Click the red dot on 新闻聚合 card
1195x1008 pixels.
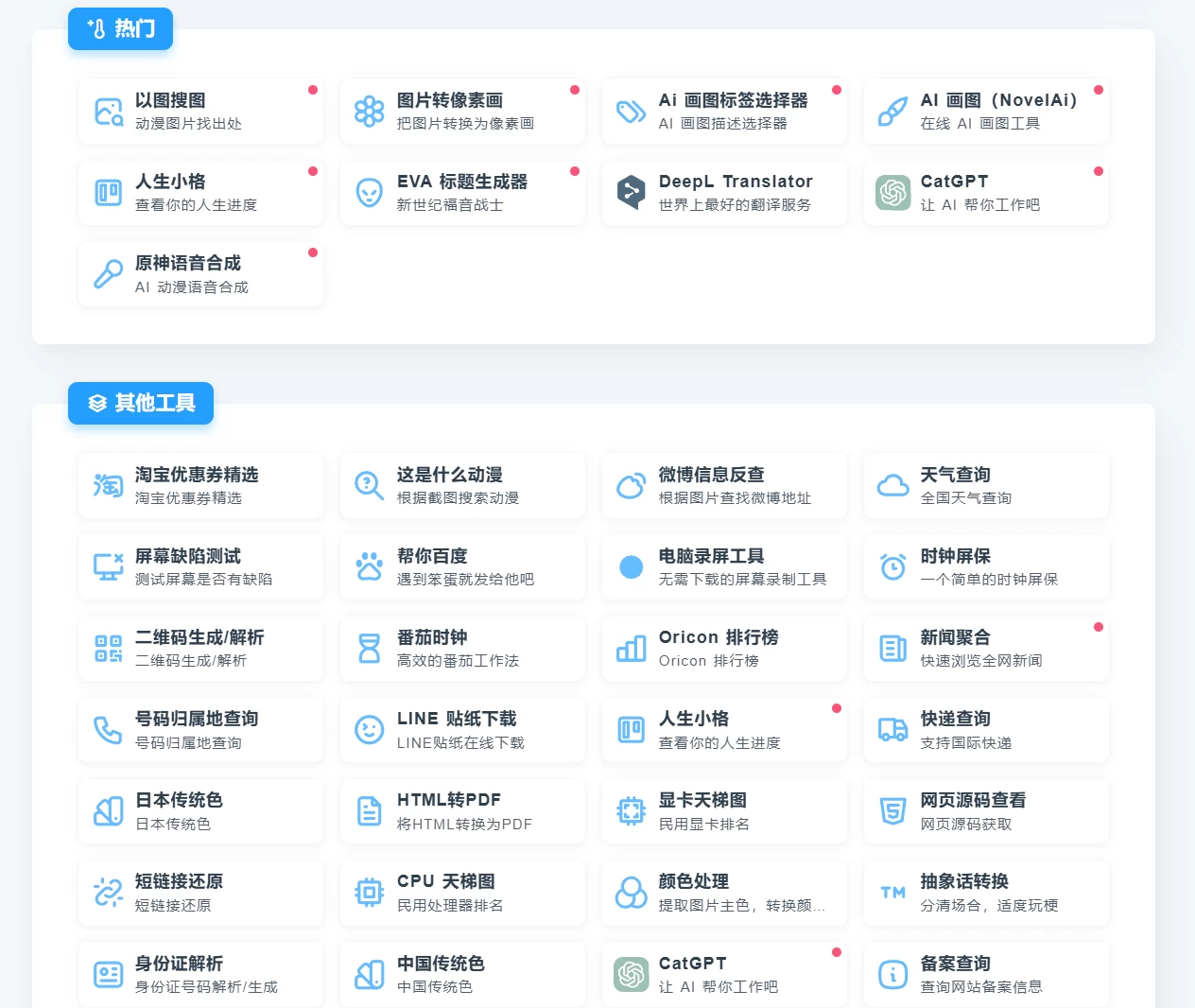click(1098, 627)
